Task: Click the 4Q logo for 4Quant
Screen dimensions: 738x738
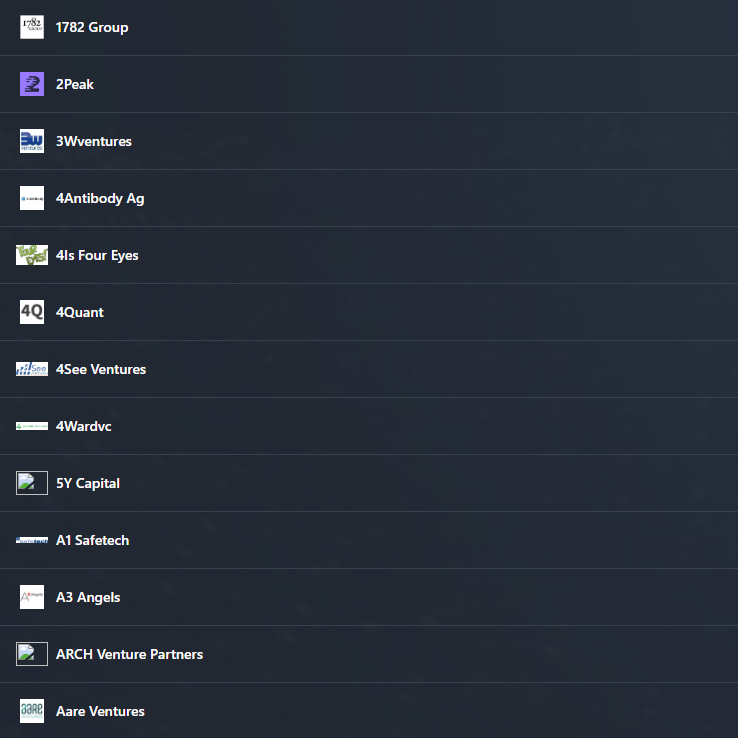Action: 32,312
